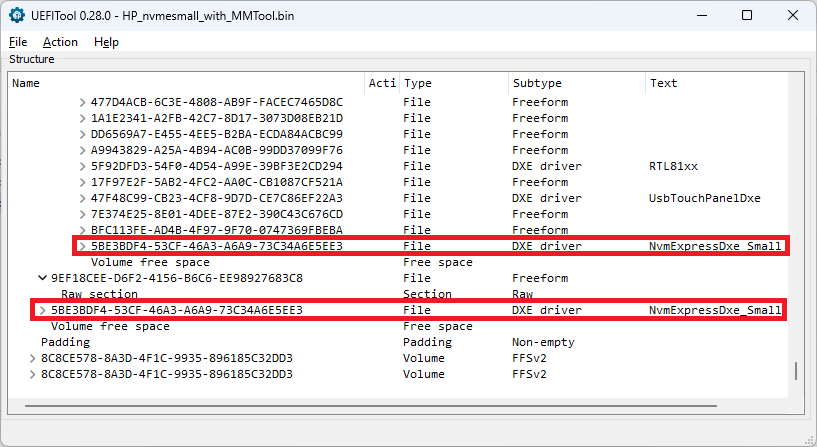
Task: Open the Help menu
Action: (106, 42)
